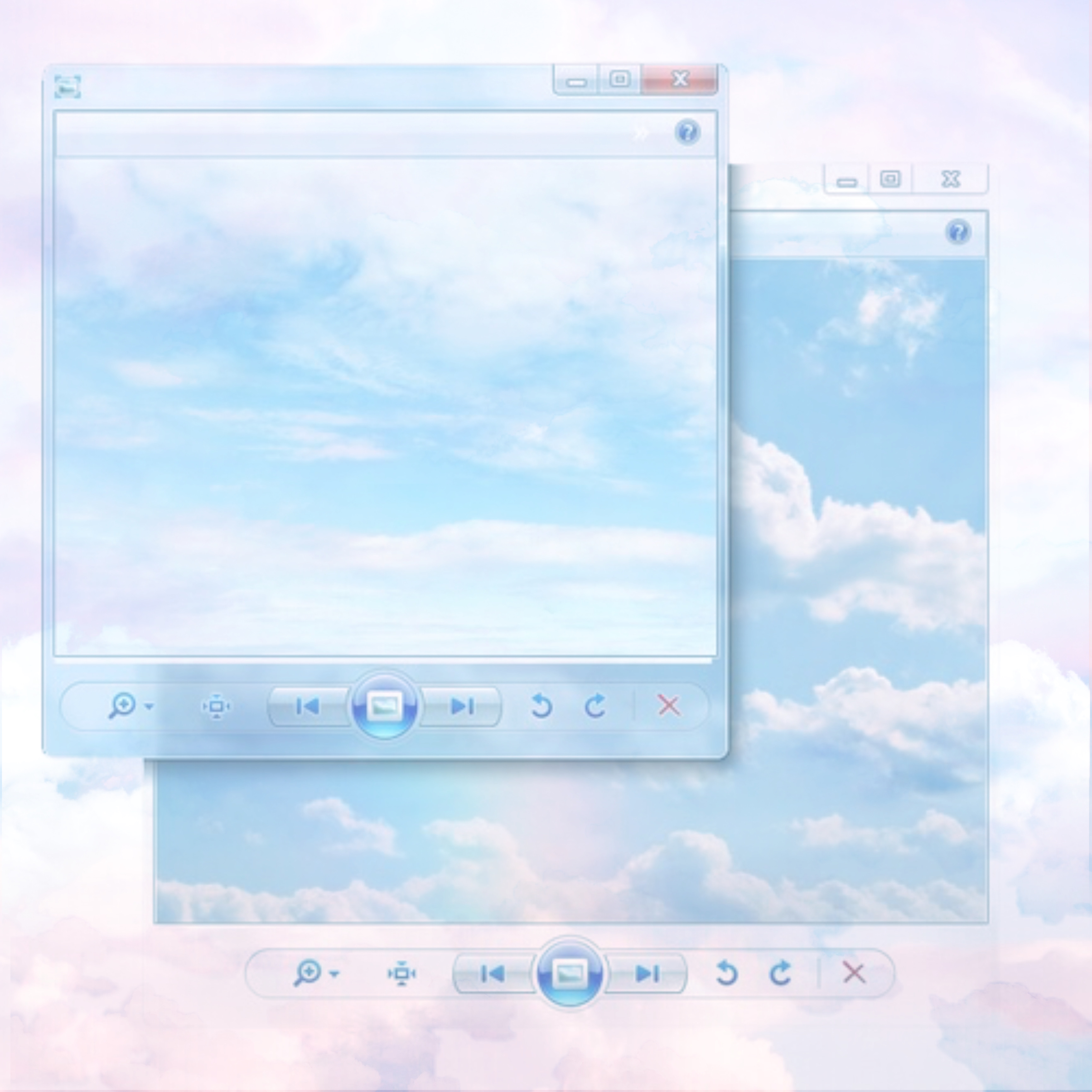Expand zoom dropdown arrow in back window

tap(334, 973)
